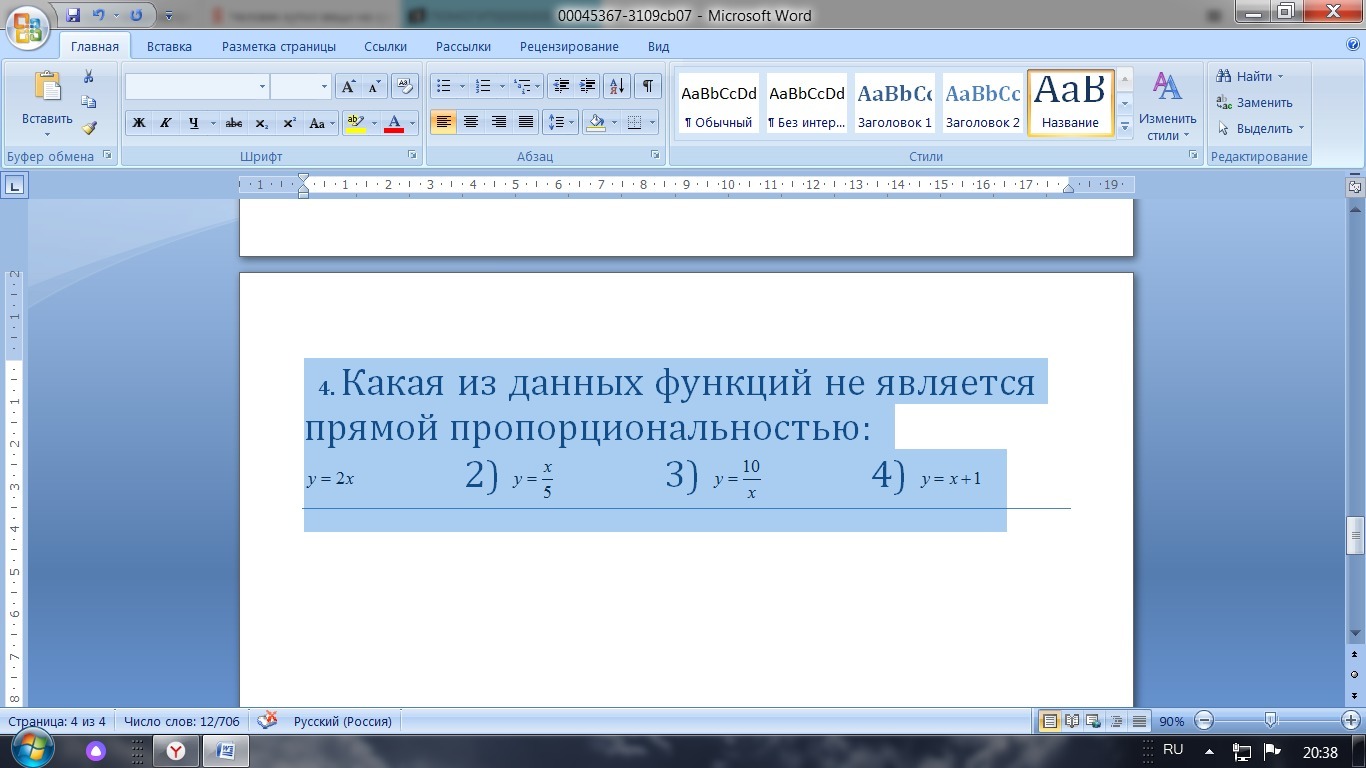Screen dimensions: 1366x768
Task: Click the Yandex browser taskbar icon
Action: [x=175, y=751]
